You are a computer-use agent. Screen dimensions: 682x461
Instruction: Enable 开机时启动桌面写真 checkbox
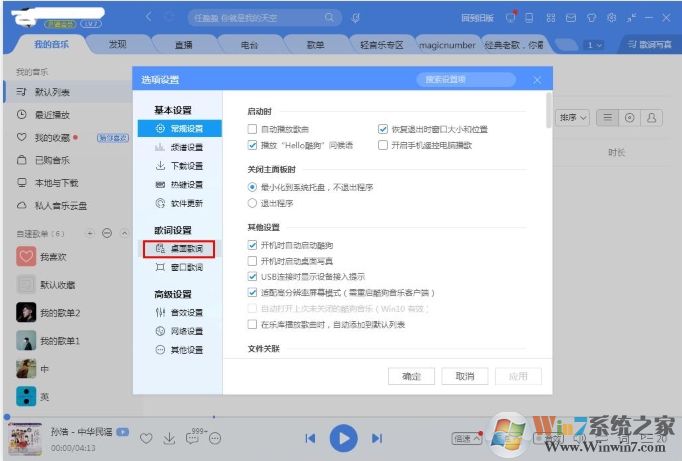tap(252, 261)
